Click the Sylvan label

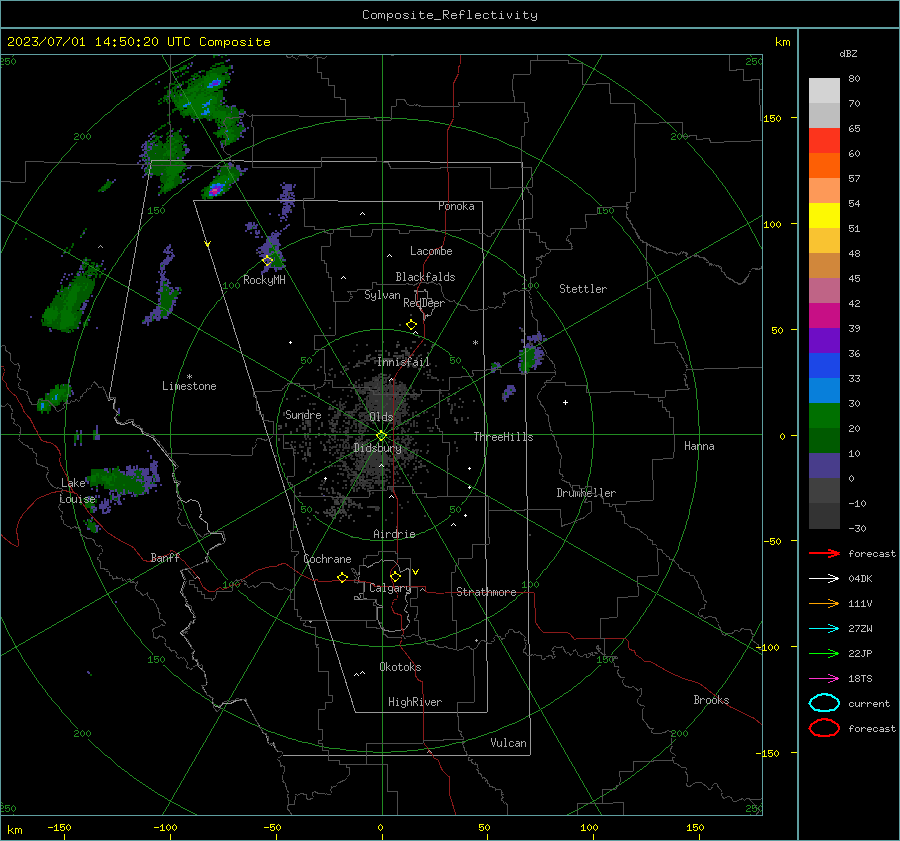pos(382,295)
